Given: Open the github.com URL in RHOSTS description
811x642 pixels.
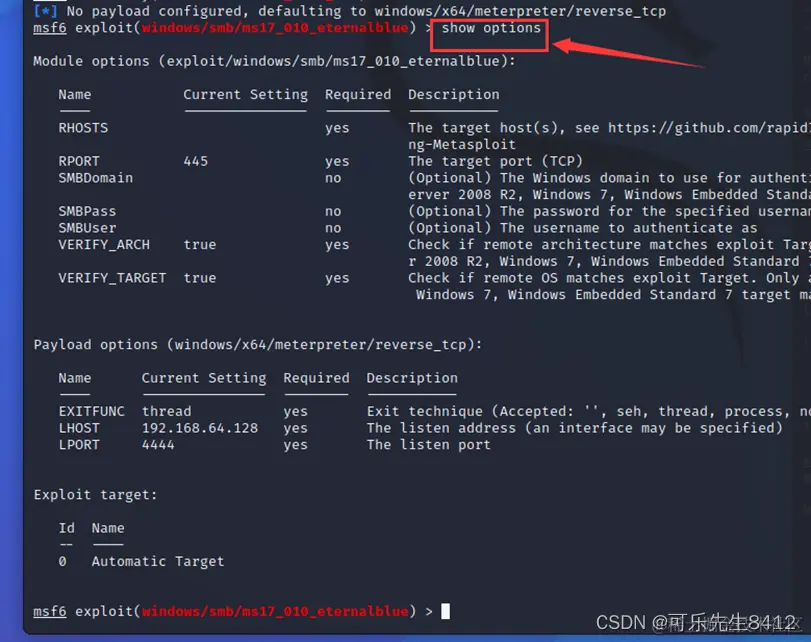Looking at the screenshot, I should (709, 128).
